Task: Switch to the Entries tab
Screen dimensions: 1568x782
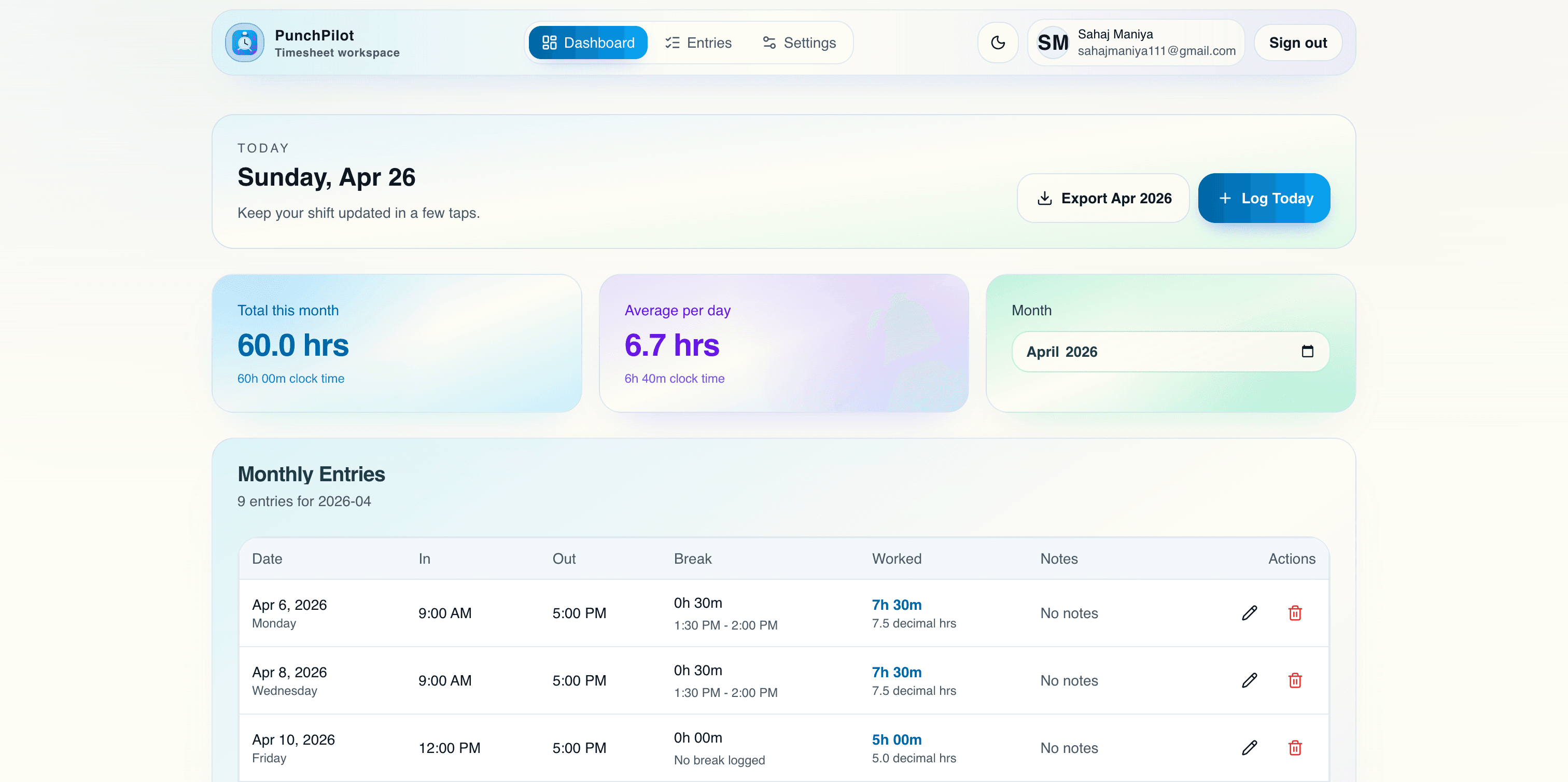Action: pyautogui.click(x=698, y=43)
